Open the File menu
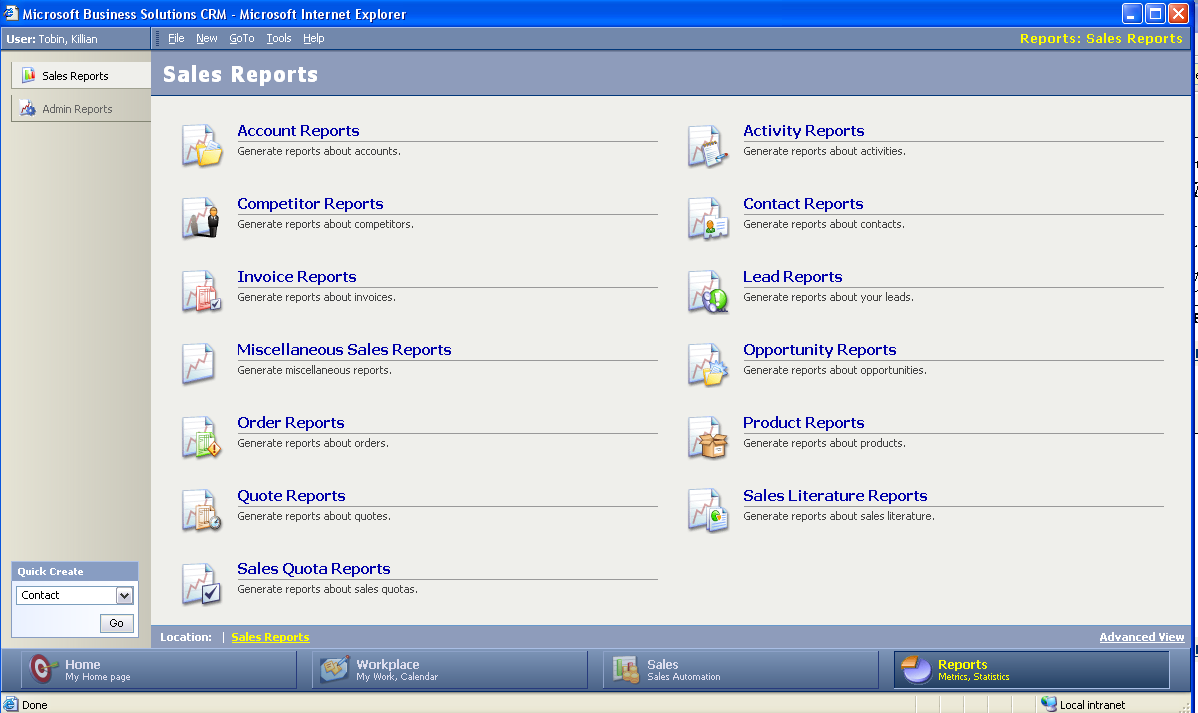Image resolution: width=1198 pixels, height=713 pixels. click(176, 38)
